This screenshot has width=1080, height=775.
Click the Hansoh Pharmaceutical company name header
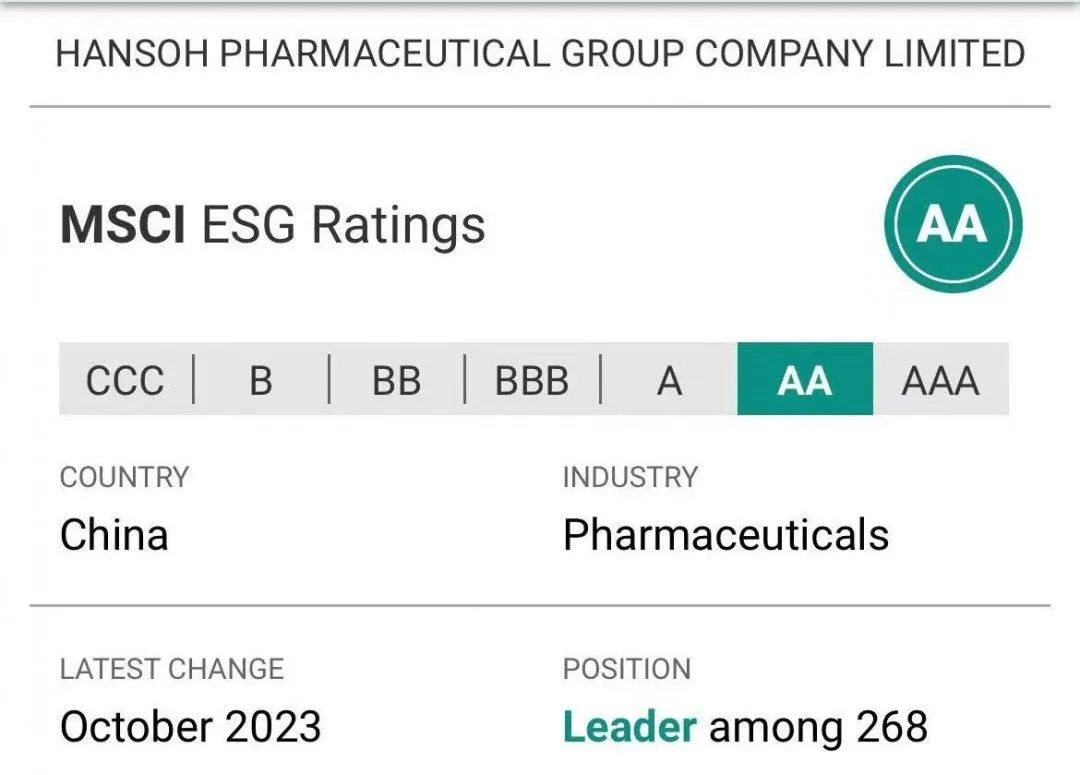[x=540, y=54]
